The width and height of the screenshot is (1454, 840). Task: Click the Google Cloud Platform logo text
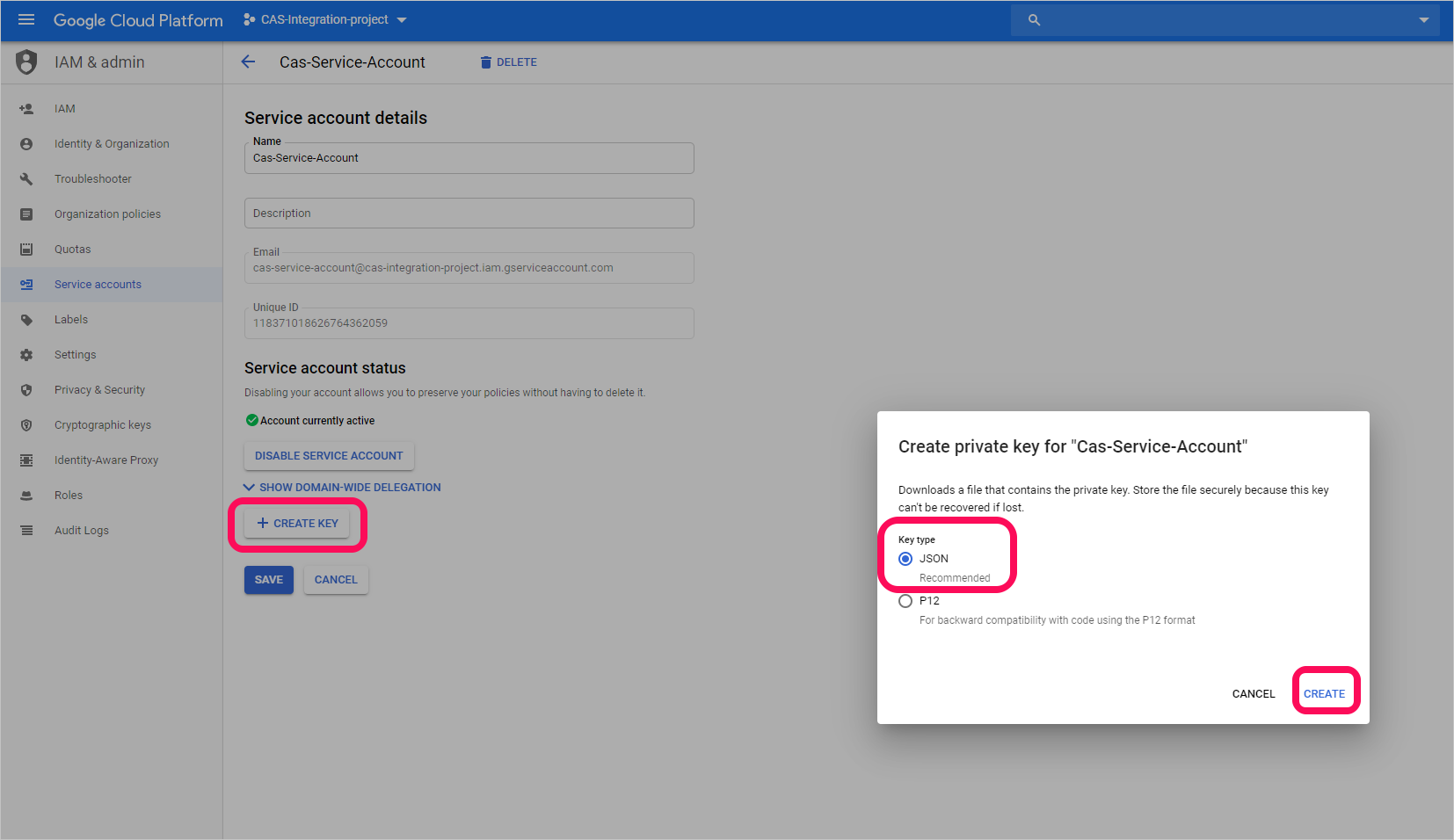[138, 20]
